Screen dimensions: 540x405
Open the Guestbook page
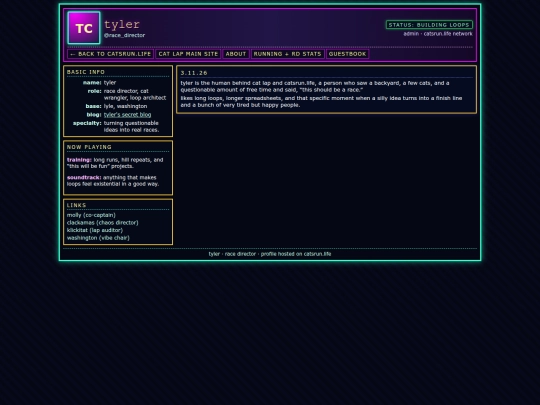pos(347,54)
